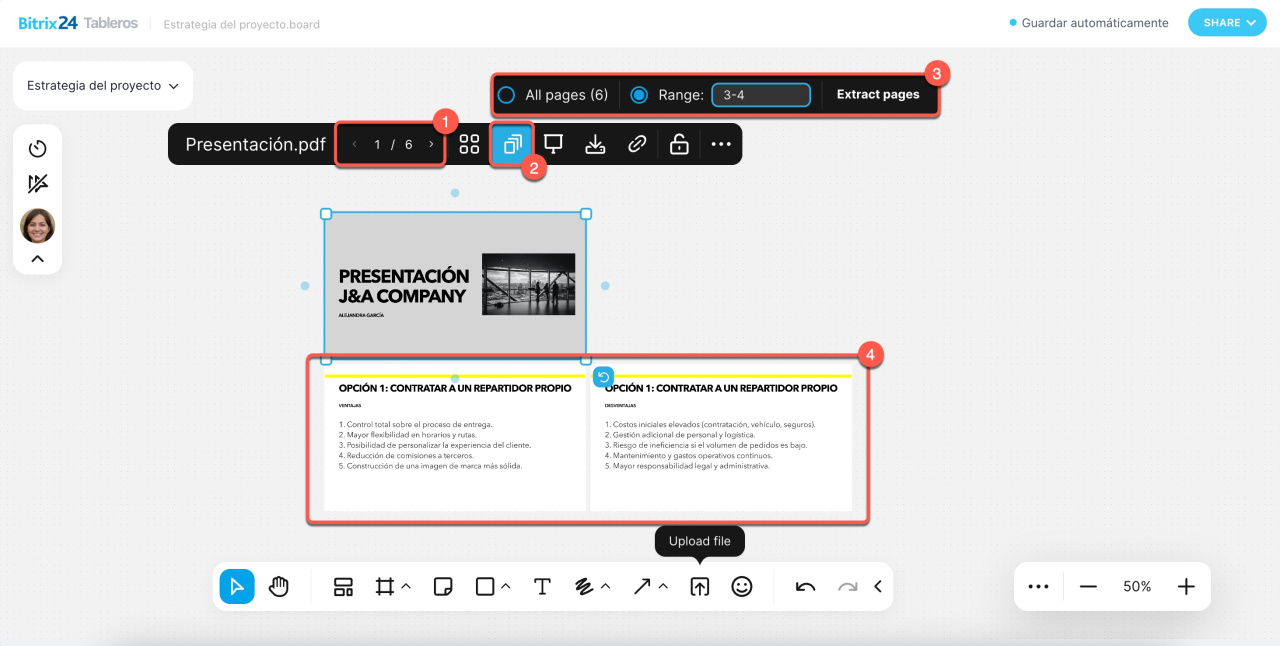
Task: Open presentation mode for the PDF
Action: click(x=553, y=144)
